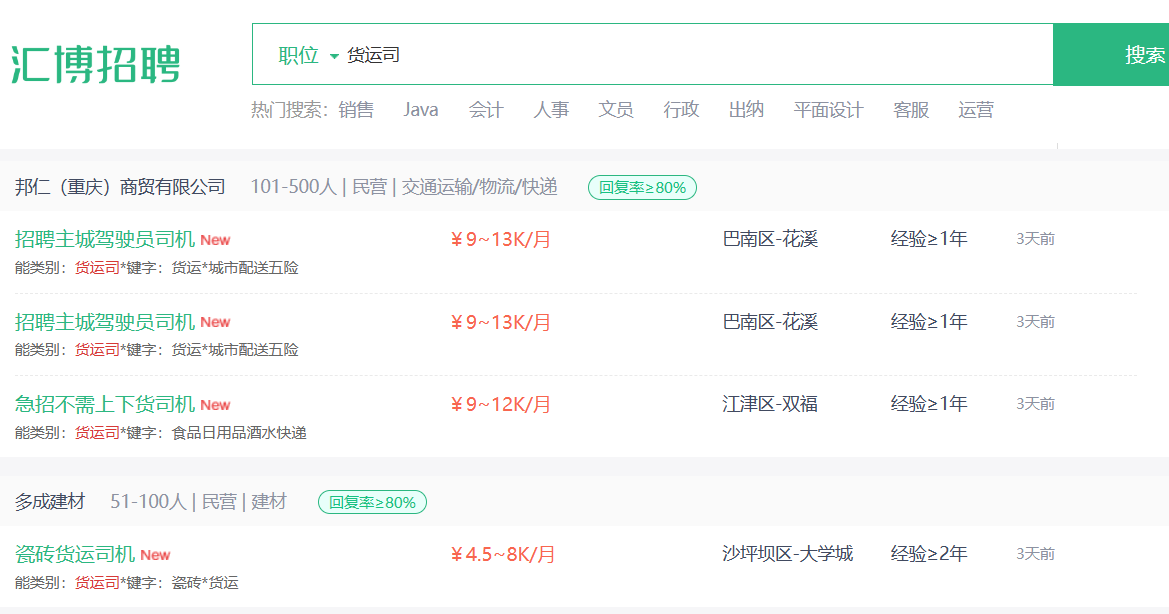Viewport: 1169px width, 614px height.
Task: Select hot search term 客服
Action: [x=911, y=110]
